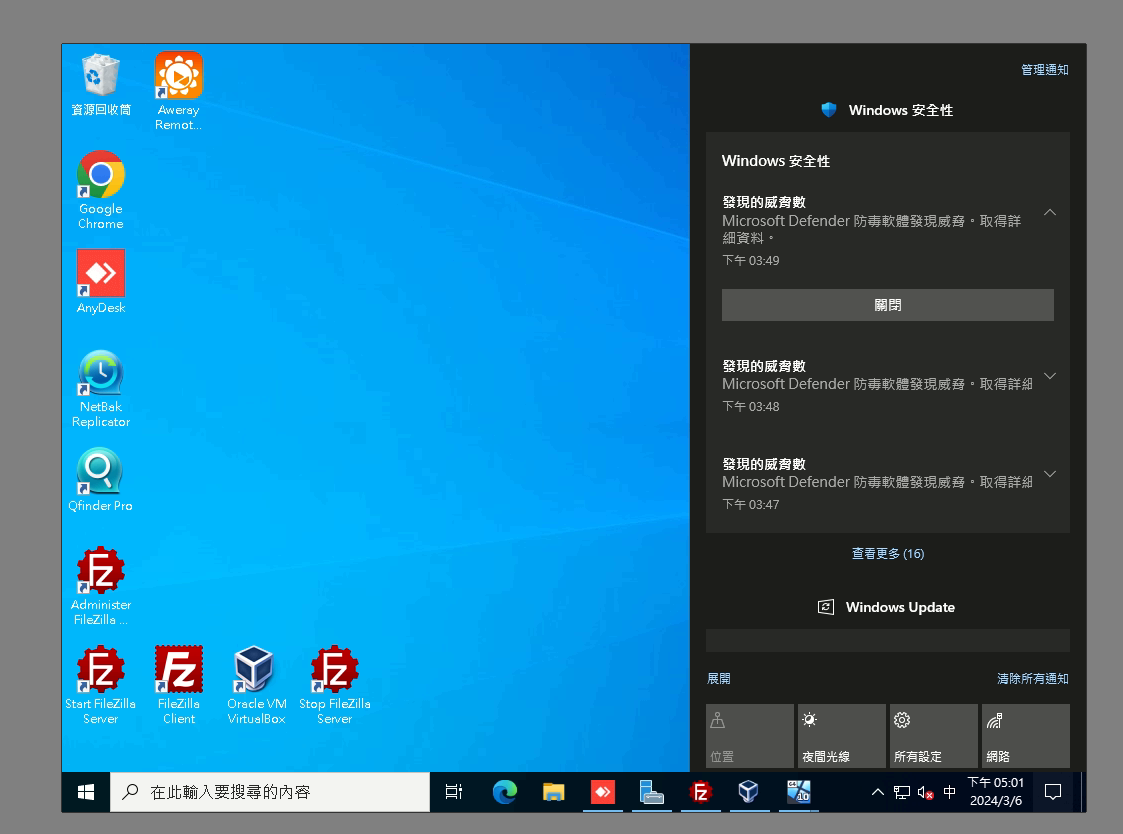Open the AnyDesk desktop icon
This screenshot has height=834, width=1123.
click(100, 274)
